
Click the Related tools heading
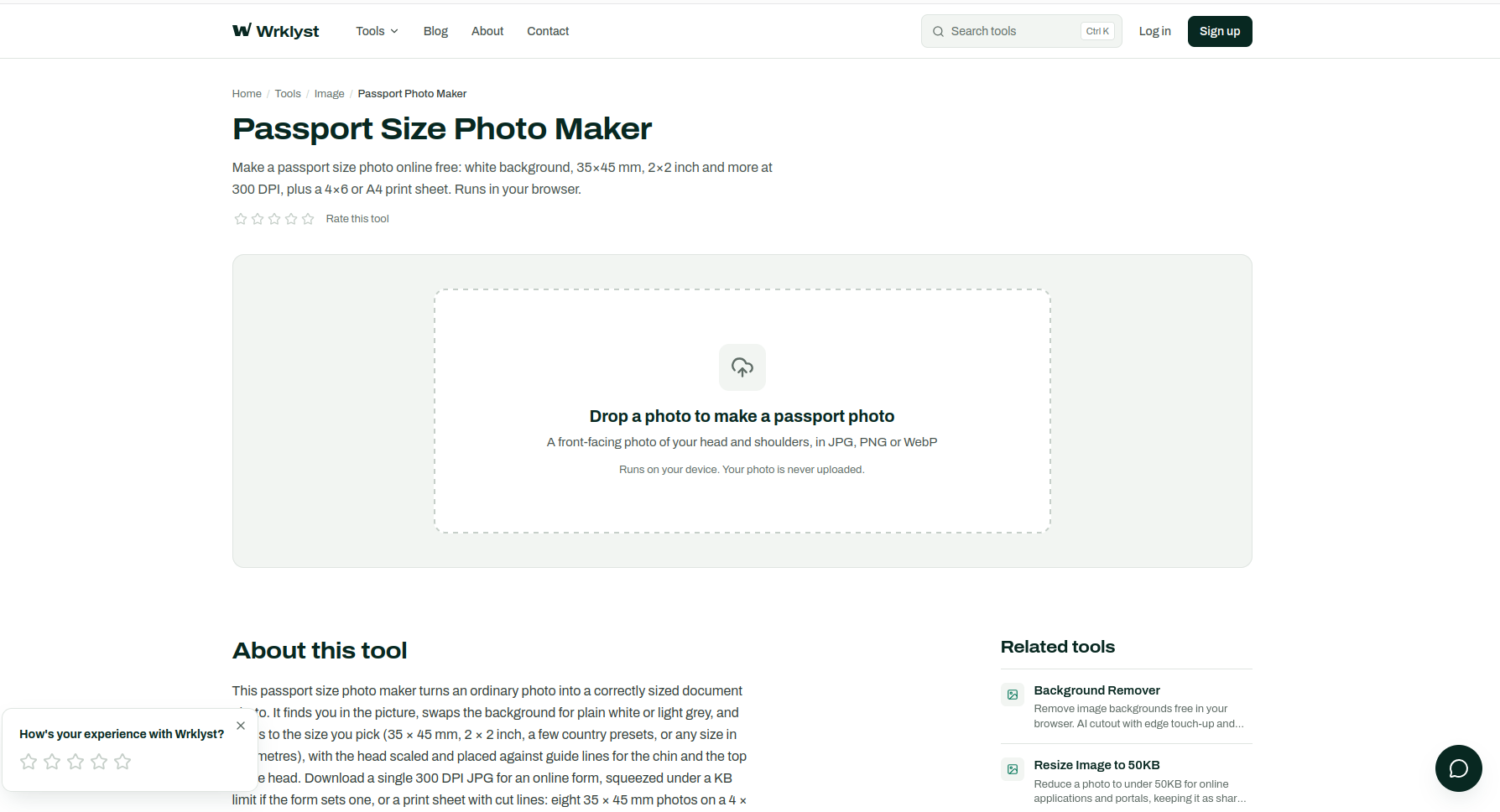pyautogui.click(x=1058, y=647)
